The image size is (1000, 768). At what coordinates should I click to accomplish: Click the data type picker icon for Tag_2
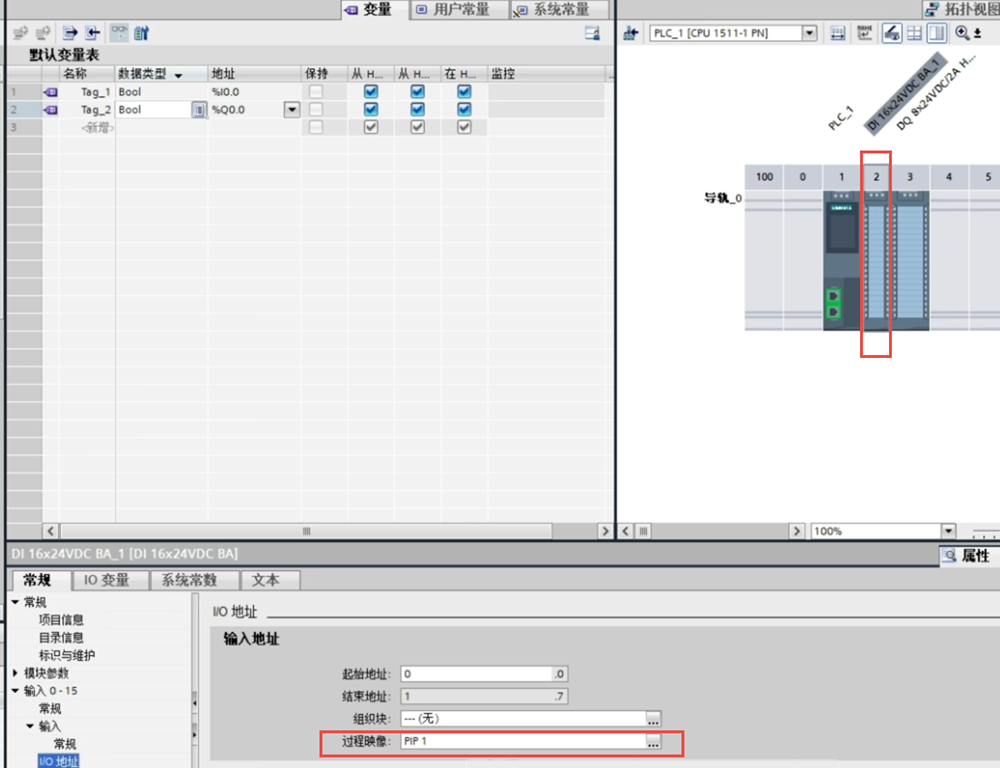198,110
